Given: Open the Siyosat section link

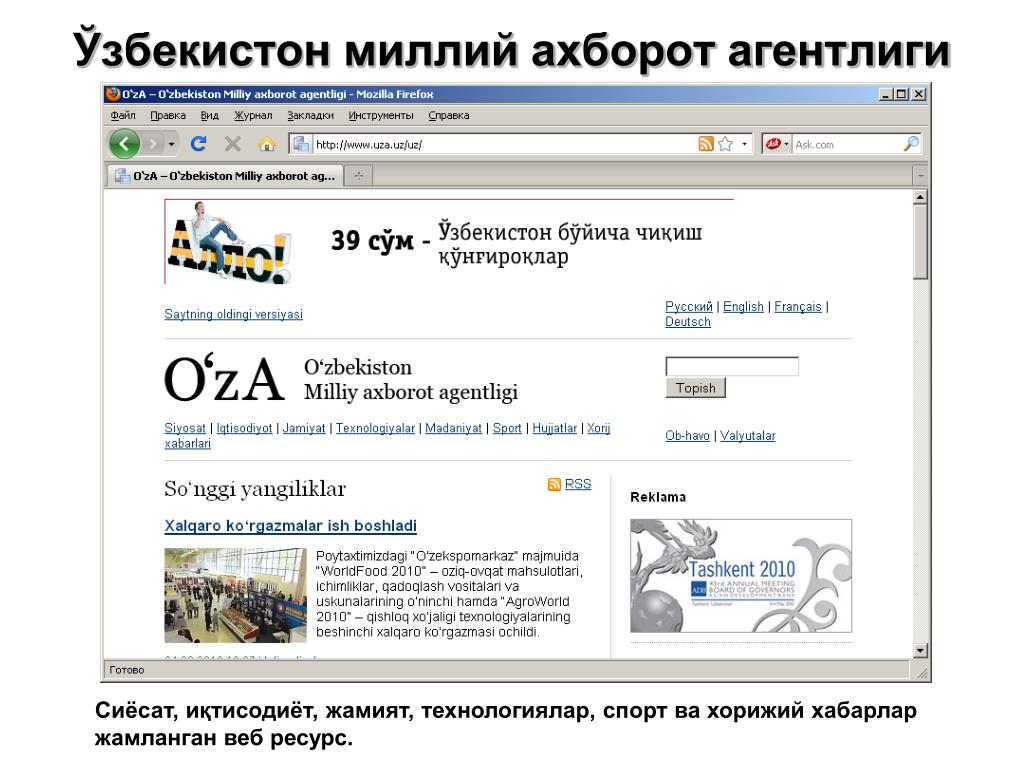Looking at the screenshot, I should pos(185,428).
